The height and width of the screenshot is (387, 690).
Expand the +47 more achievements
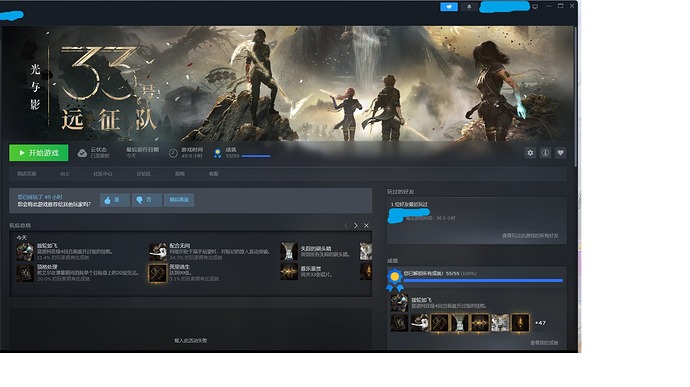coord(540,323)
